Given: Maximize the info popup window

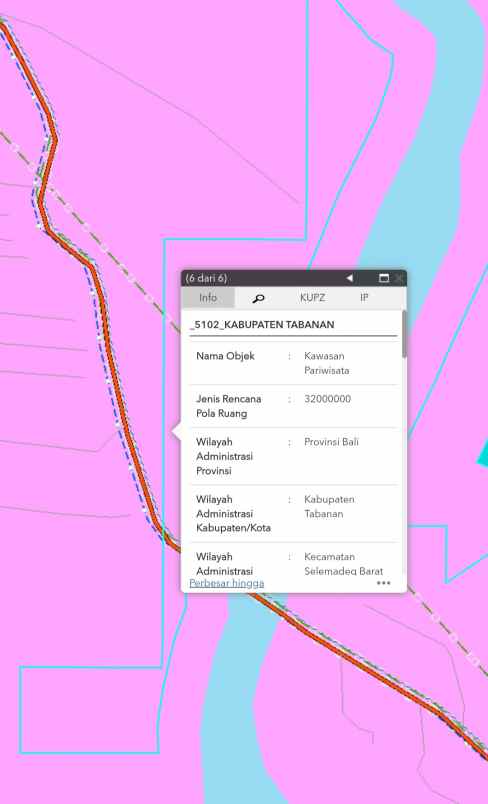Looking at the screenshot, I should [383, 278].
